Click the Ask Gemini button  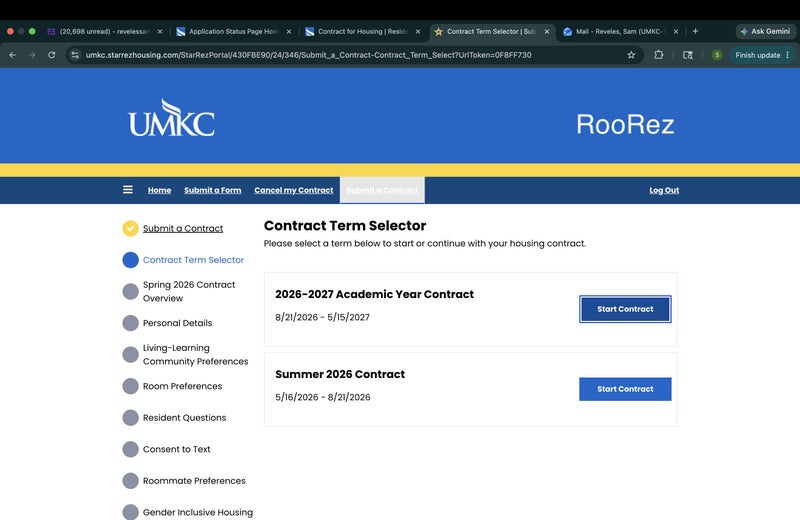(x=765, y=32)
